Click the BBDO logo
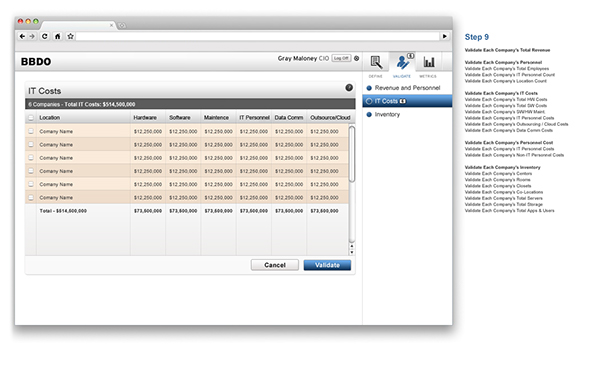600x388 pixels. click(36, 62)
